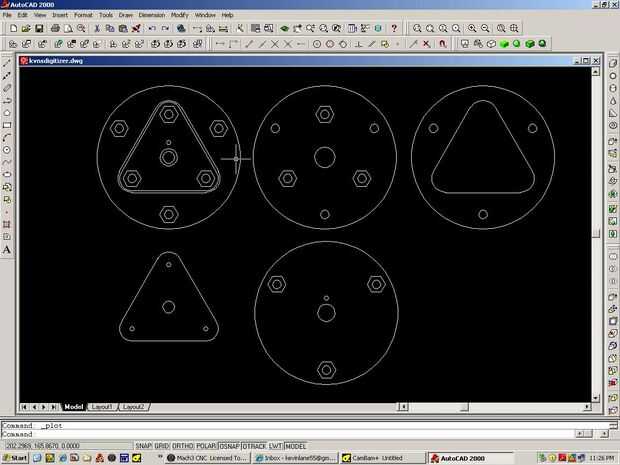
Task: Switch to the Layout1 tab
Action: [102, 407]
